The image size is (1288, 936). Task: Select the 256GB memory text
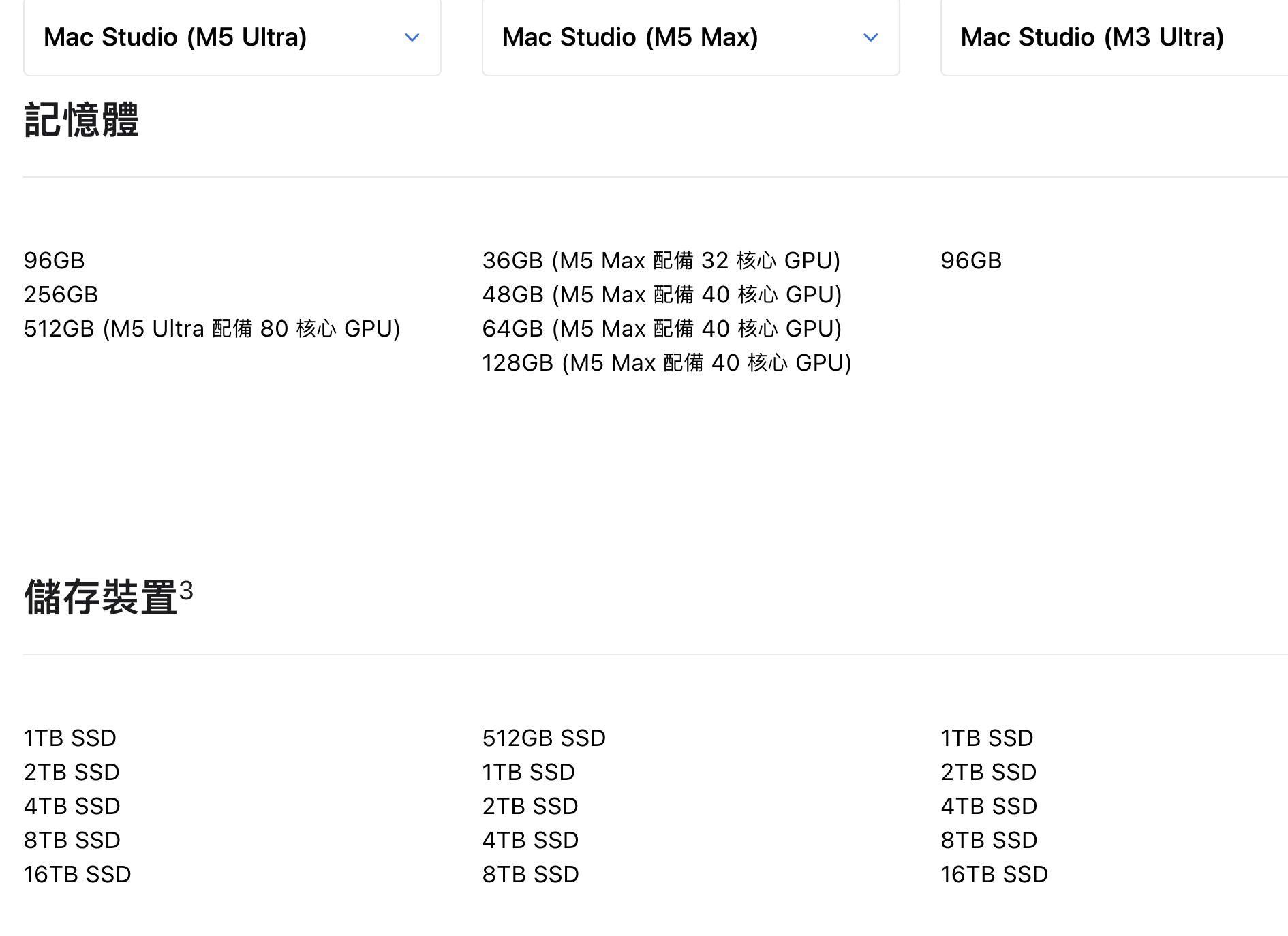(x=61, y=294)
